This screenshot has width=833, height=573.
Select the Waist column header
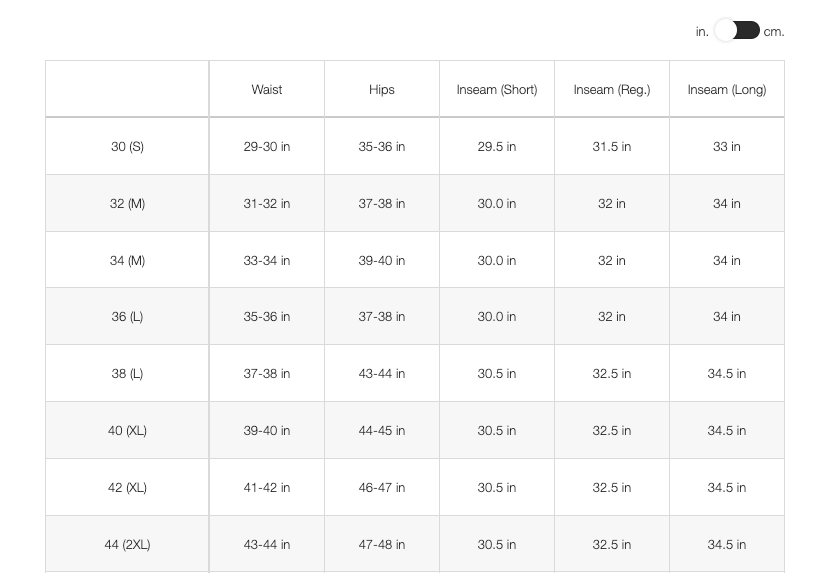267,89
